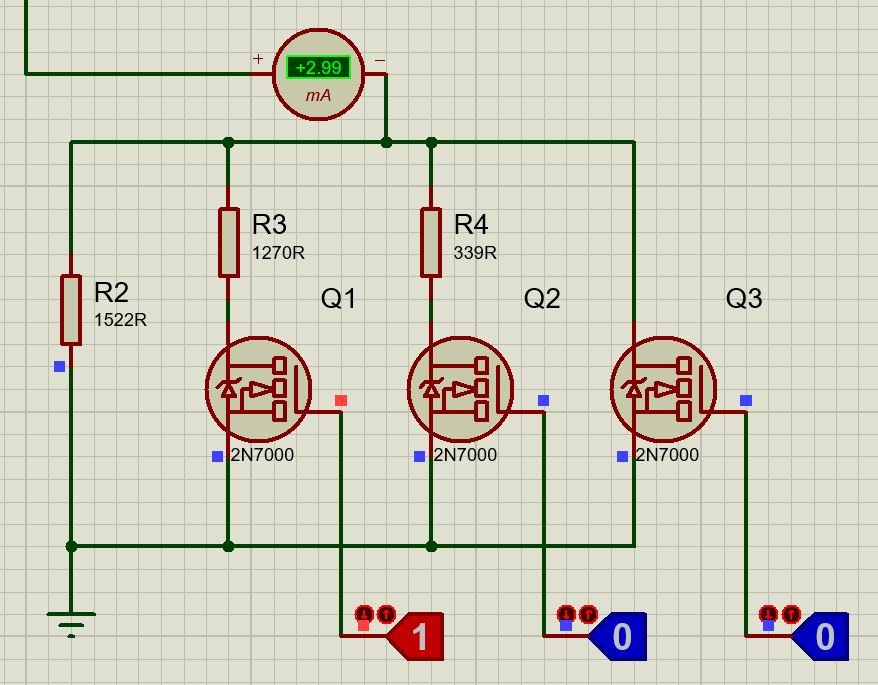
Task: Click the 339R resistance value
Action: tap(475, 253)
